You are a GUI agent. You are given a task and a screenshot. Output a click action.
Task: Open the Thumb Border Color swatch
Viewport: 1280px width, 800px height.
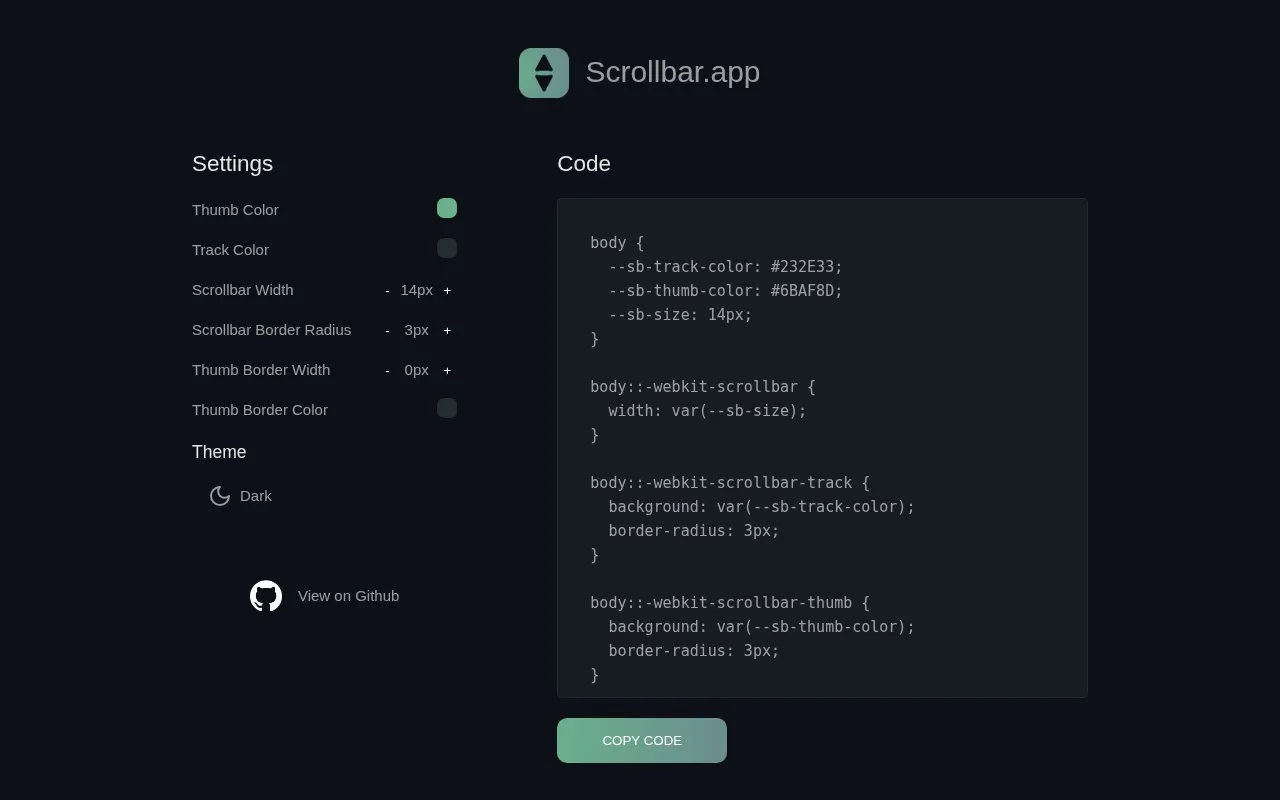(x=447, y=408)
